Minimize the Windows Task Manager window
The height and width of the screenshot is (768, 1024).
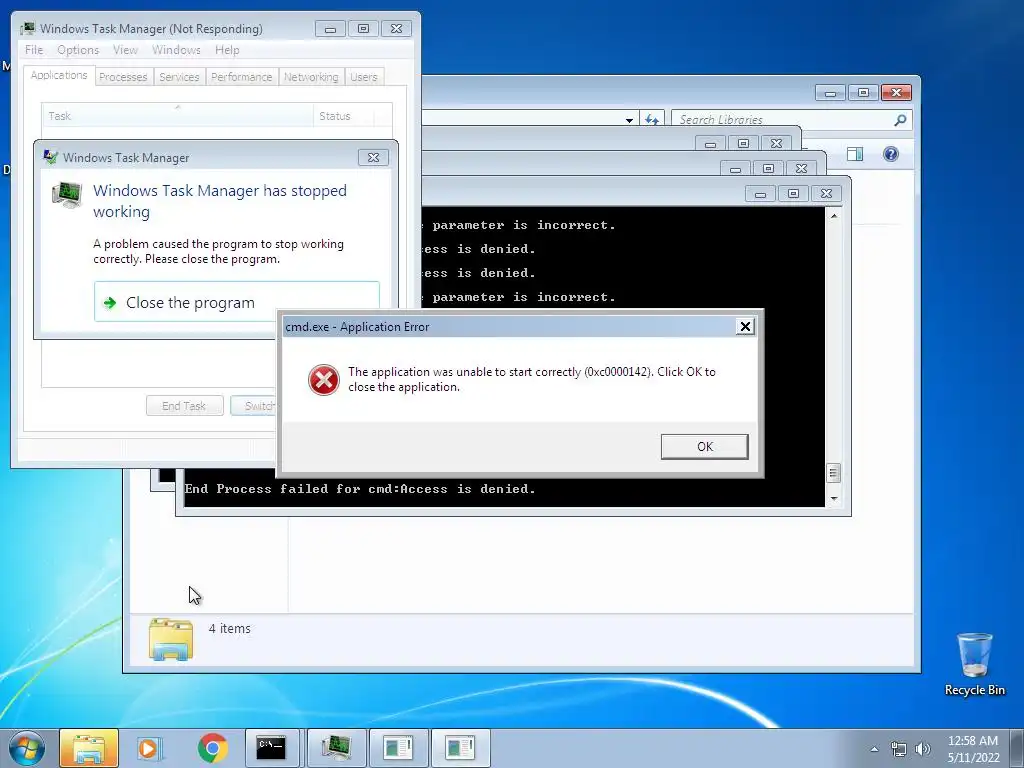(330, 29)
